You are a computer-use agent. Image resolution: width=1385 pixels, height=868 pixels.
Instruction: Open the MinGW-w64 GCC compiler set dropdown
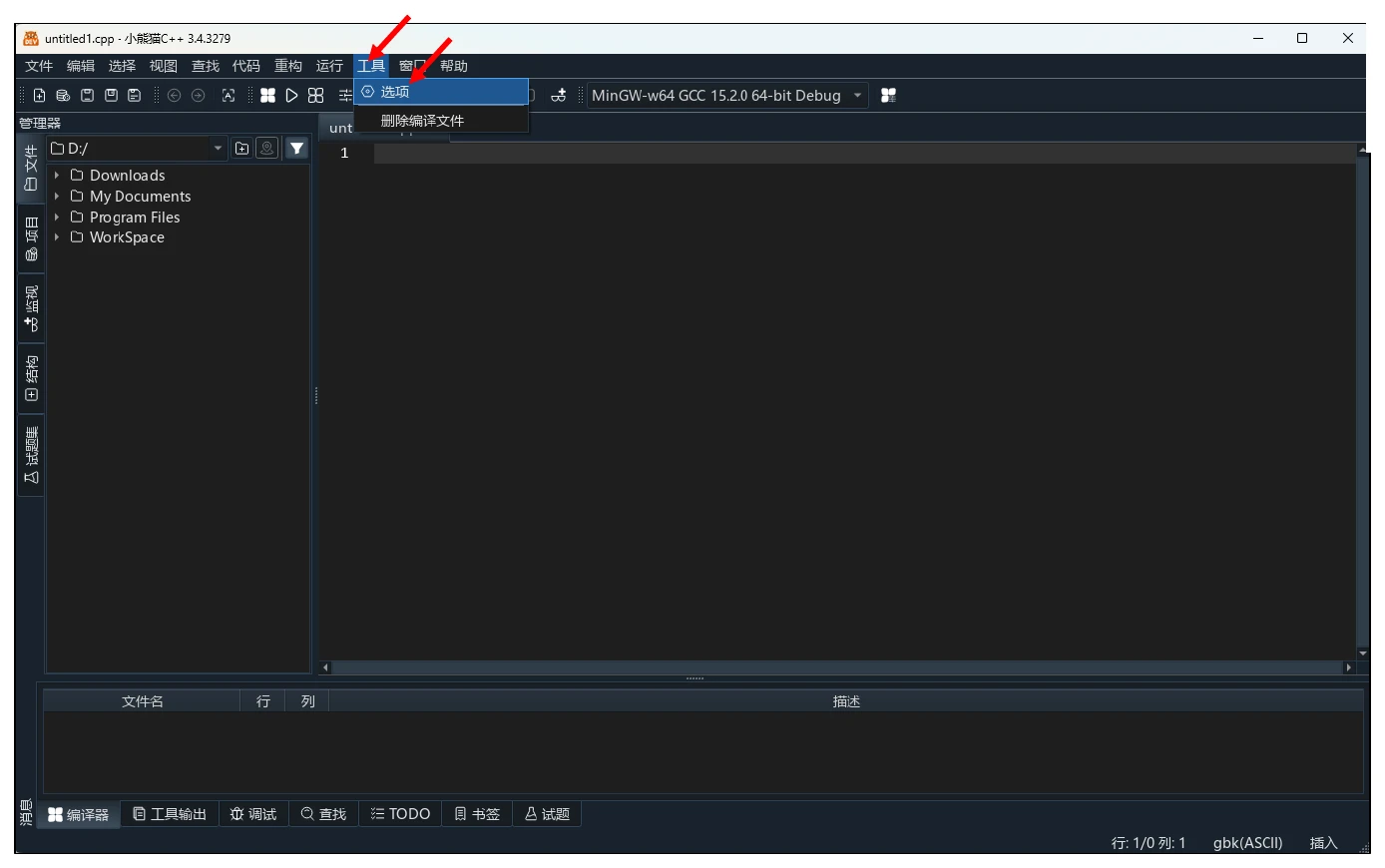(727, 96)
